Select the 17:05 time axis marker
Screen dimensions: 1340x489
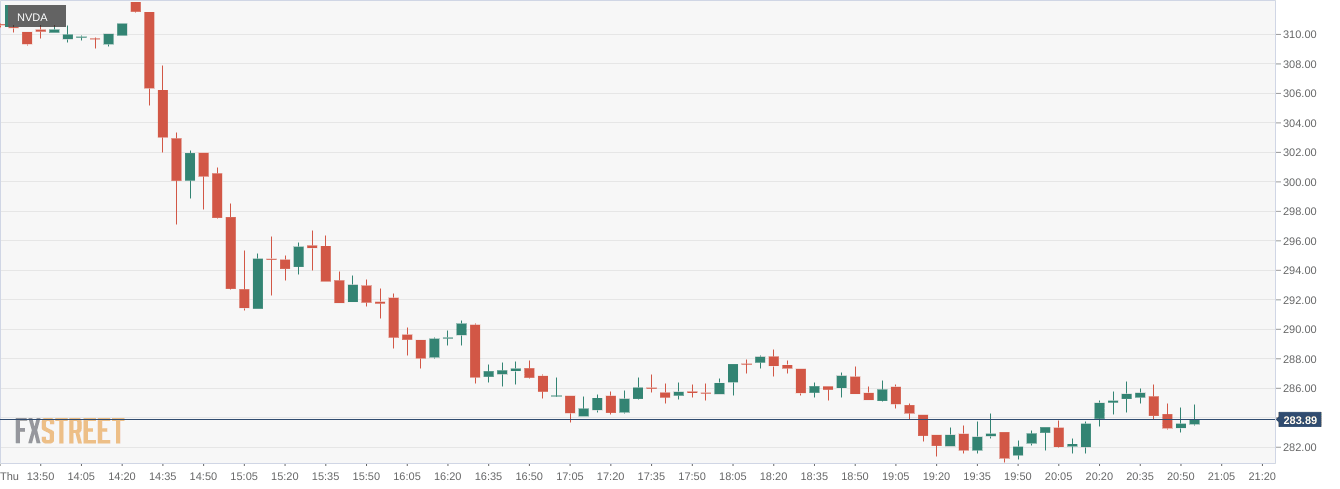tap(570, 476)
